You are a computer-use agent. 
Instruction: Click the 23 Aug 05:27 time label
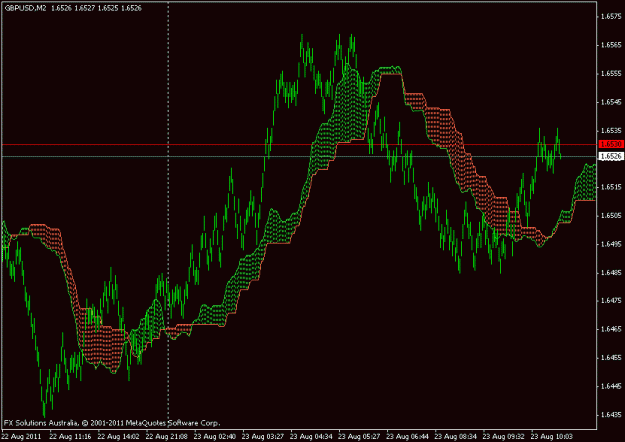360,436
